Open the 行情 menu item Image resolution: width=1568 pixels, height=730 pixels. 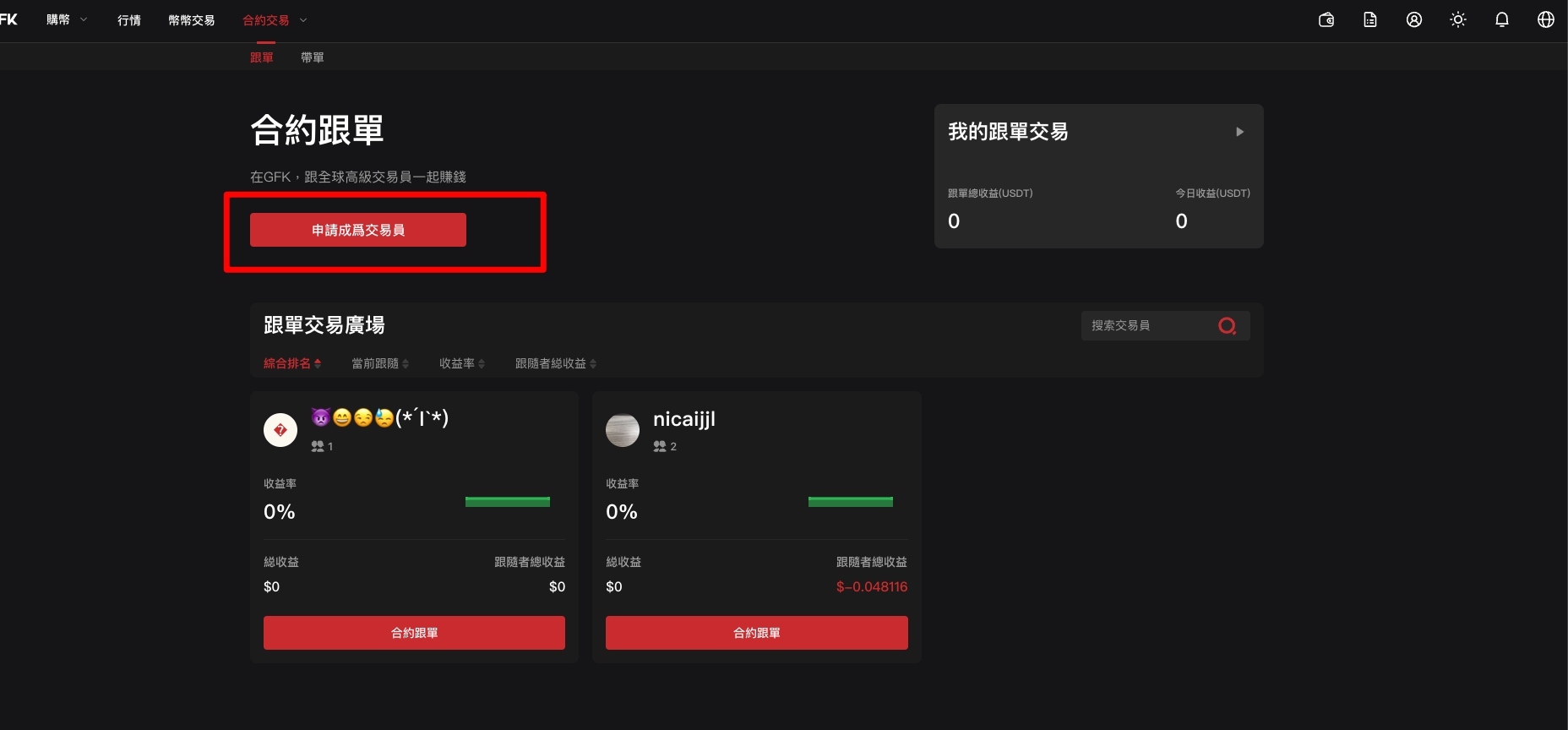pyautogui.click(x=129, y=20)
